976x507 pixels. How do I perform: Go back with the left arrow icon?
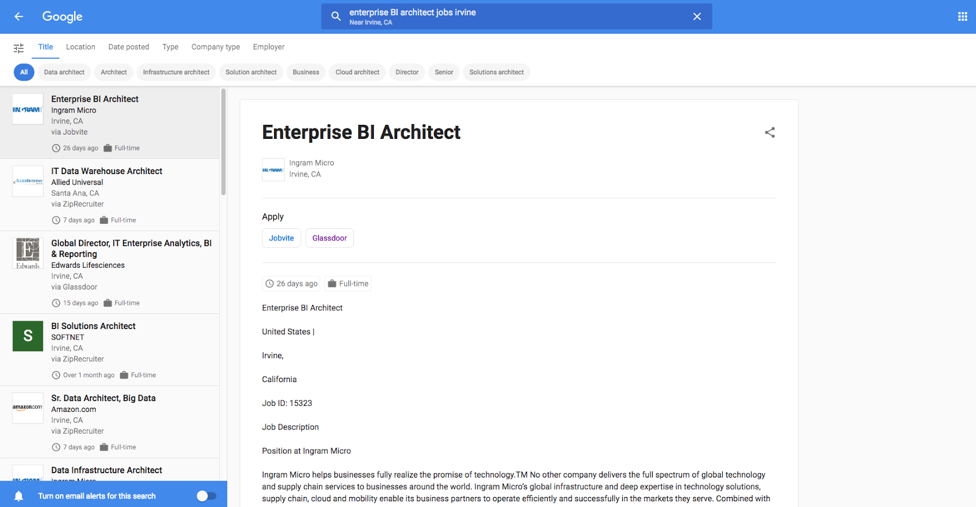tap(19, 17)
